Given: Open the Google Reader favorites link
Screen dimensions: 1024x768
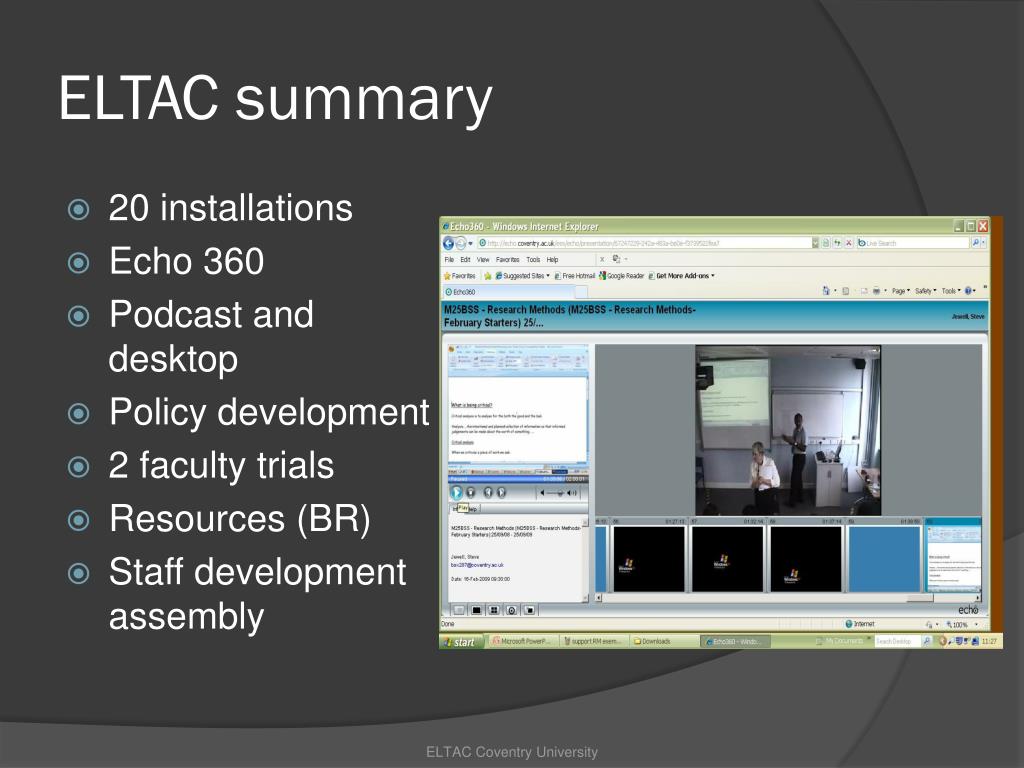Looking at the screenshot, I should [x=622, y=276].
